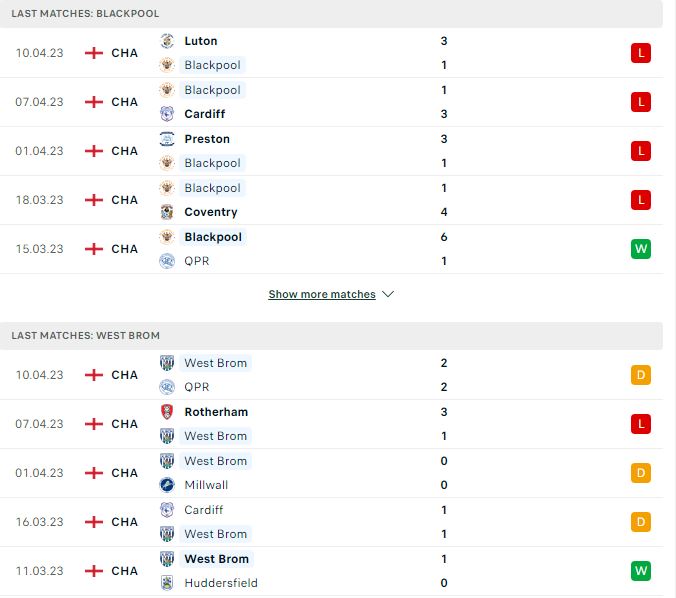
Task: Click the Millwall club crest icon
Action: 167,485
